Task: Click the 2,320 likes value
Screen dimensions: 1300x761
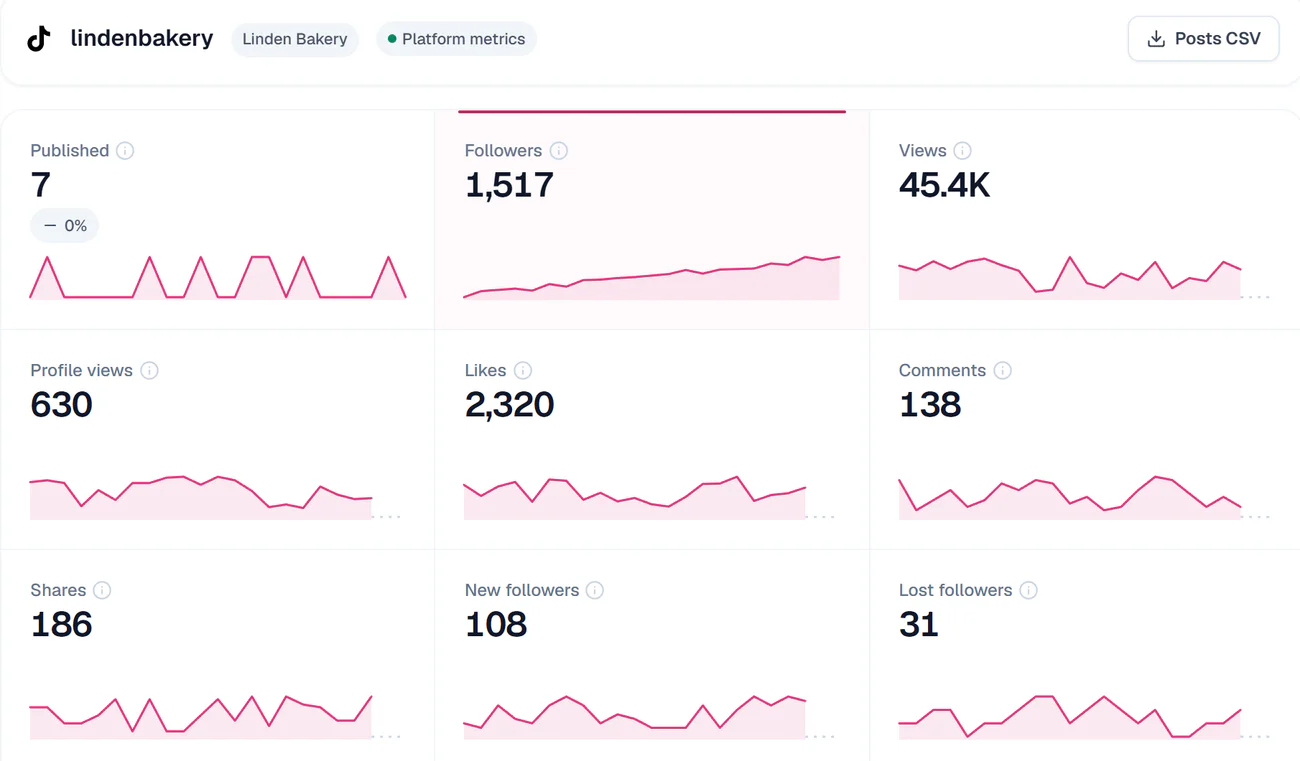Action: [509, 405]
